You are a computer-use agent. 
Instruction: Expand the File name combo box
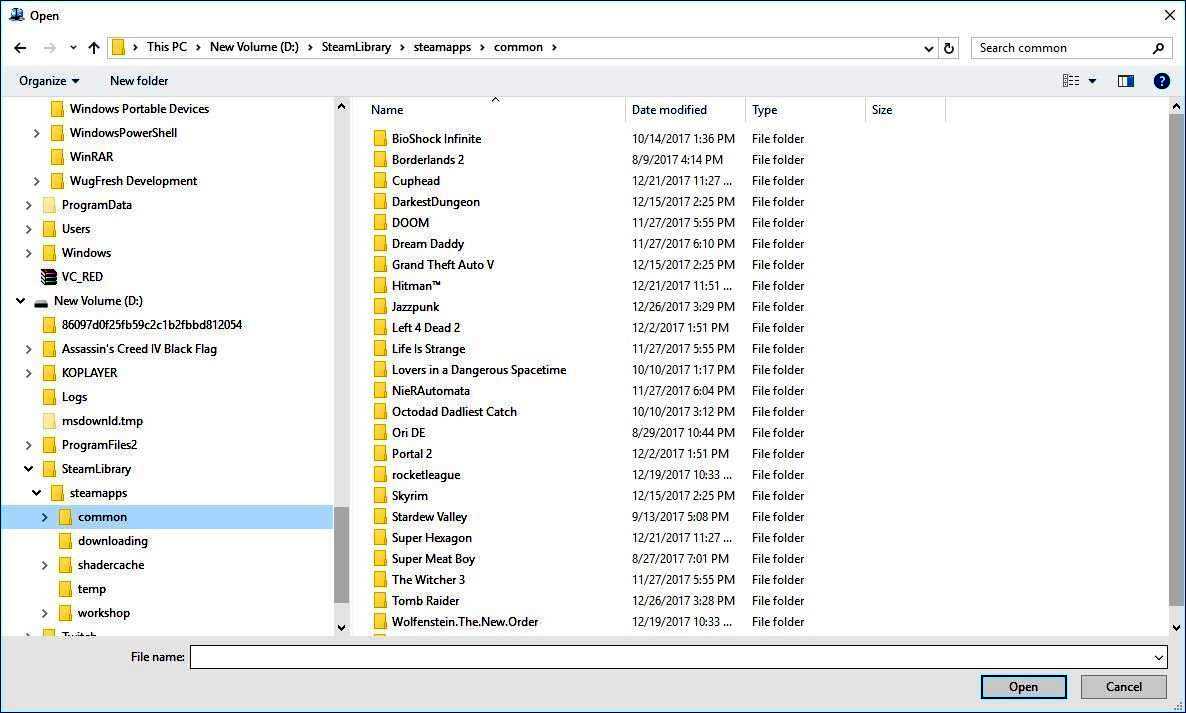point(1159,658)
